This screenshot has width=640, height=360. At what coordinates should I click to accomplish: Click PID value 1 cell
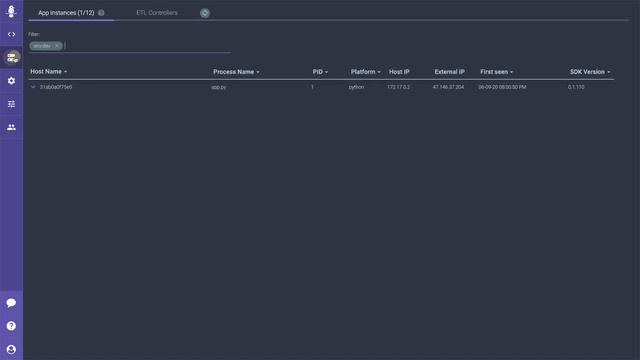click(312, 87)
